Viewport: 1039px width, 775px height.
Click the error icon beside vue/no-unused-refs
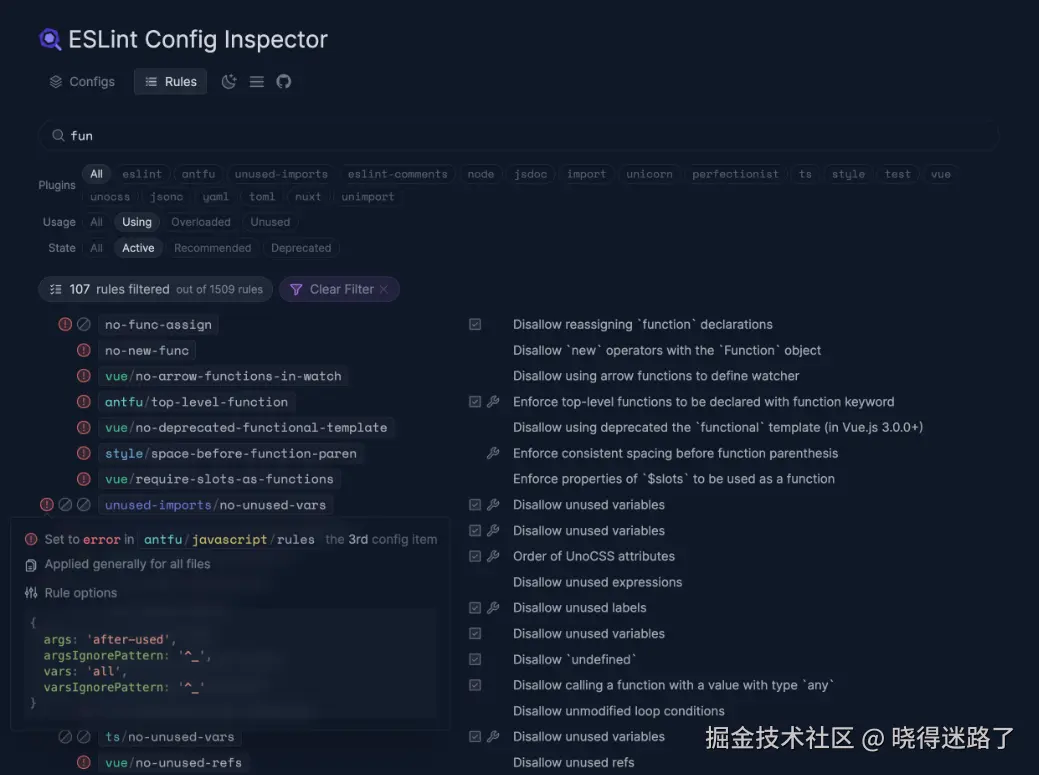point(83,762)
